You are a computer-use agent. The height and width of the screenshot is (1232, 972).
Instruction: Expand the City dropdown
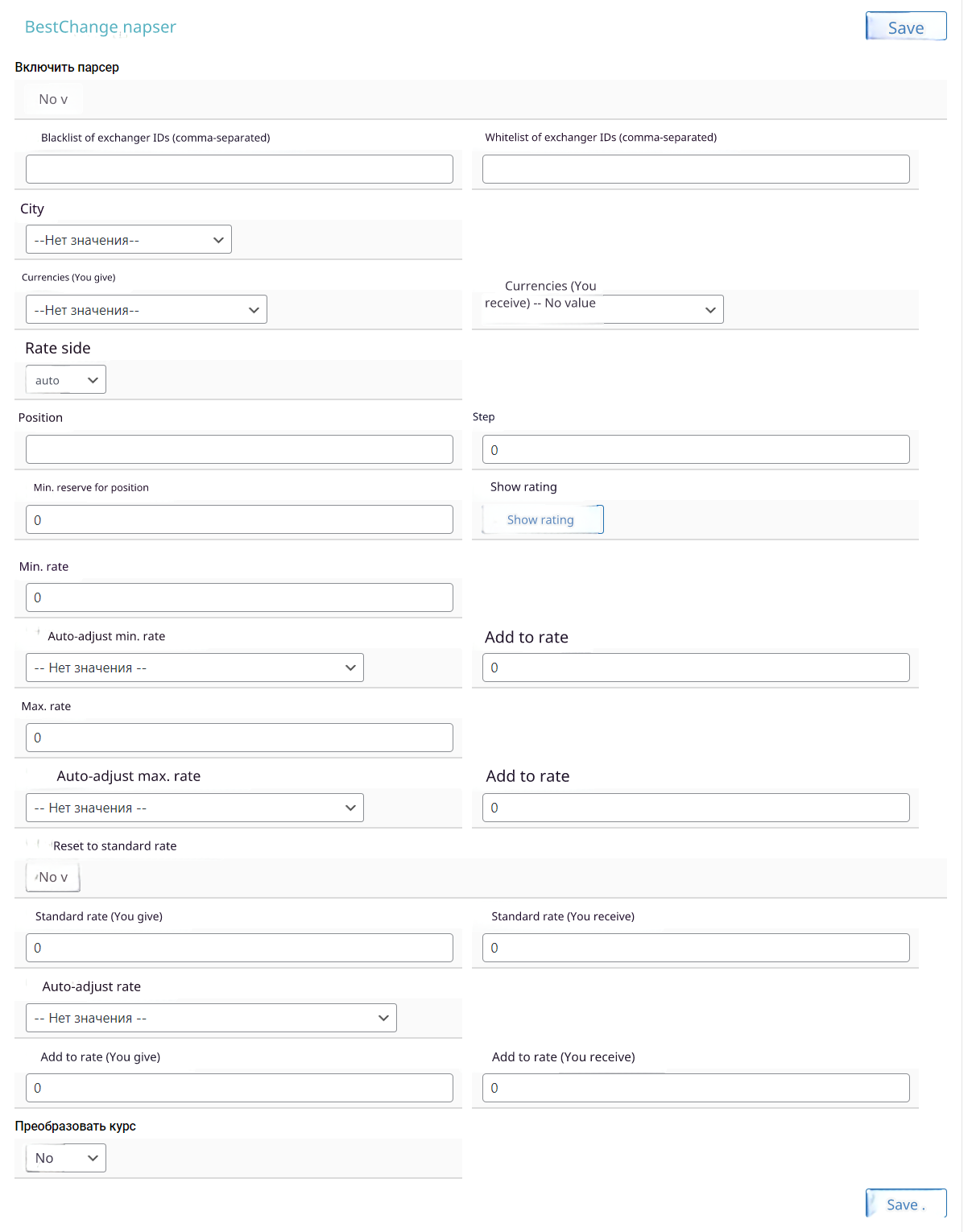tap(129, 240)
